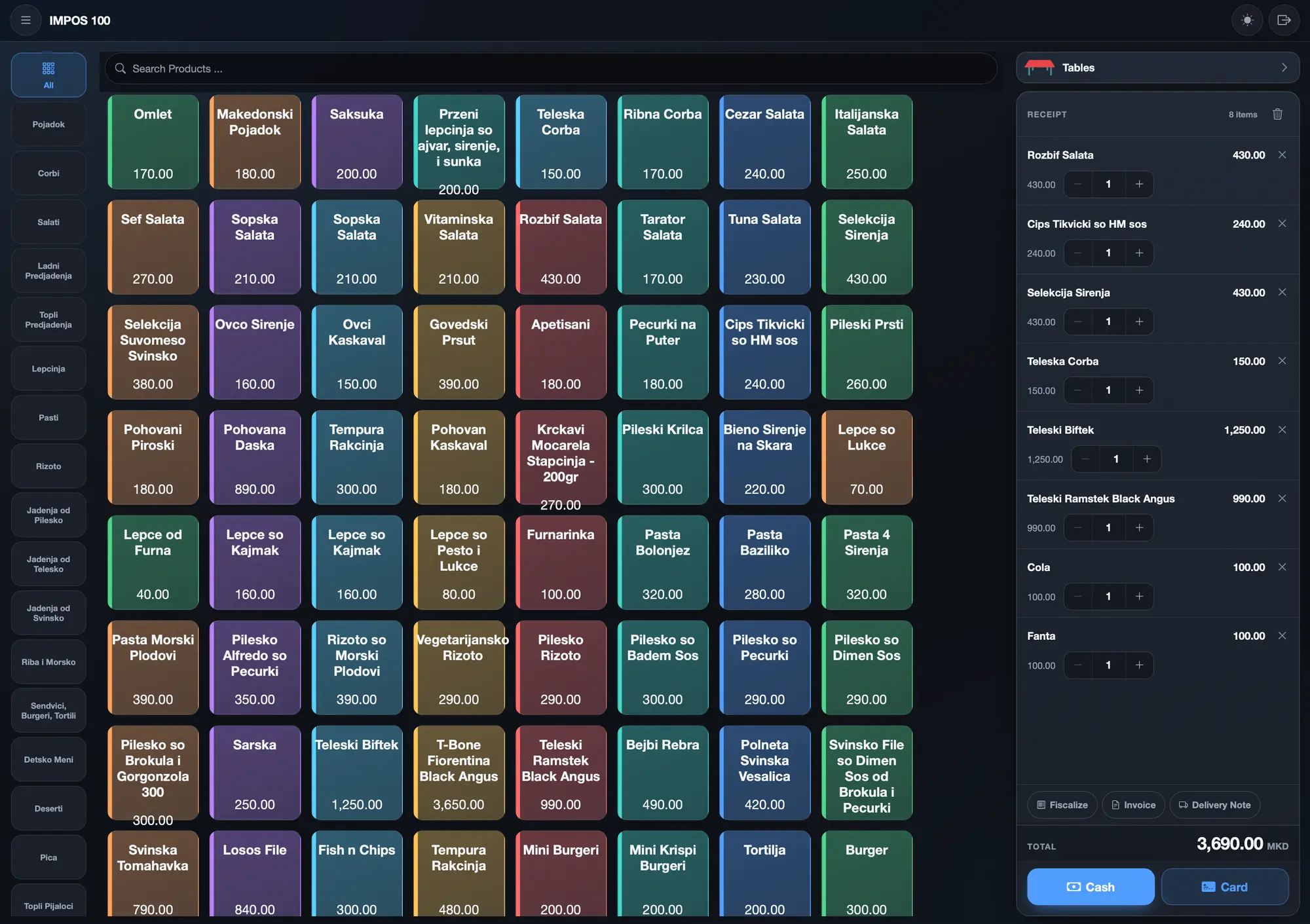
Task: Decrease Fanta quantity with minus
Action: pos(1078,665)
